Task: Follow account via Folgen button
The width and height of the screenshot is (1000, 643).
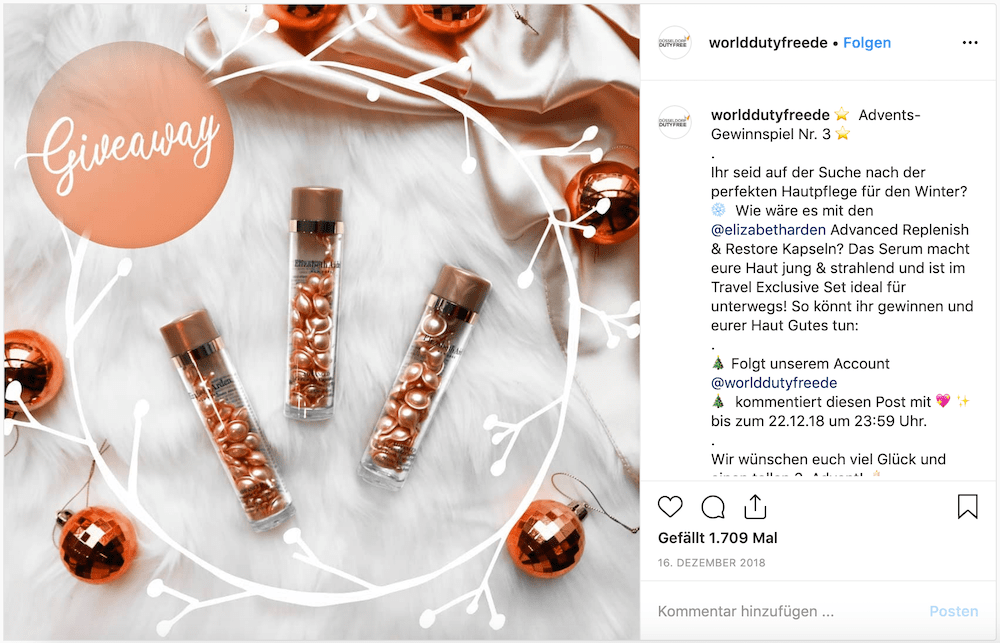Action: coord(867,43)
